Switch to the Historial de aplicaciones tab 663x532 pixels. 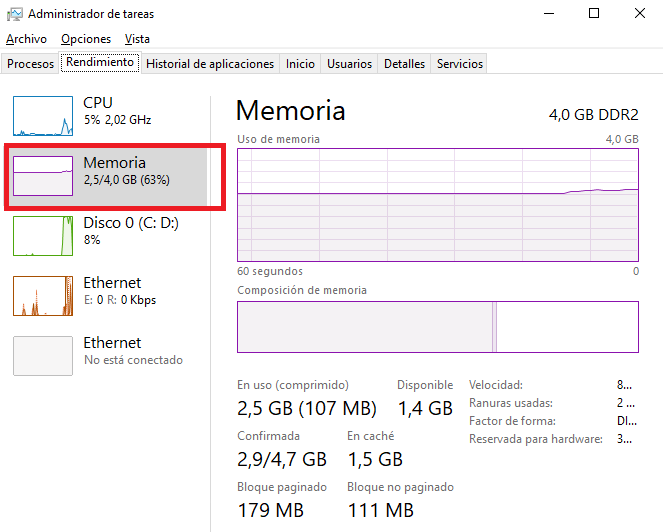[x=210, y=64]
